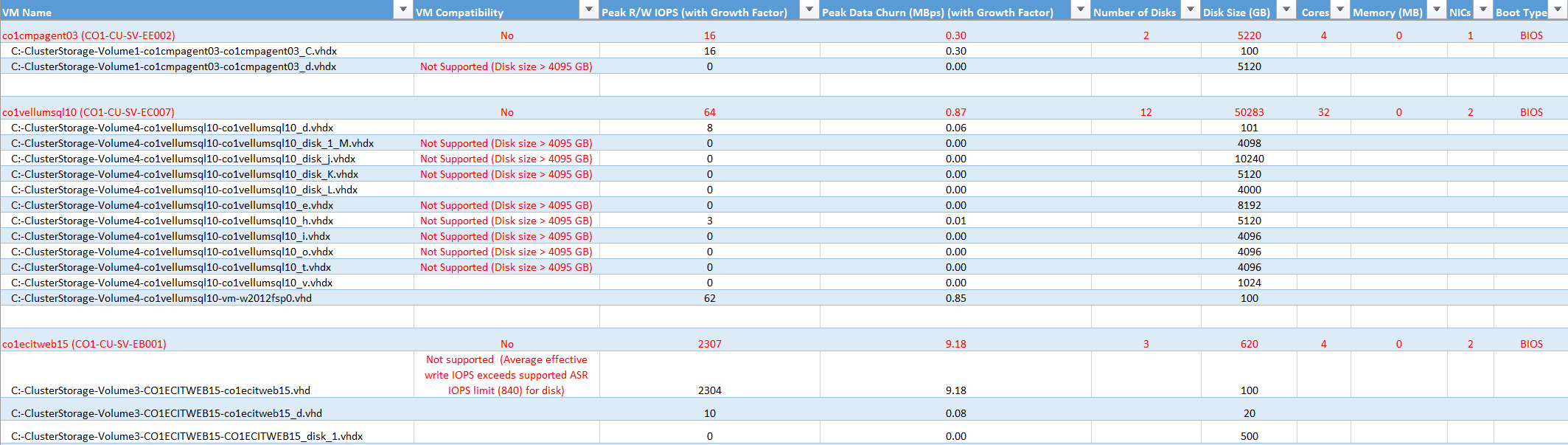This screenshot has width=1568, height=445.
Task: Click the 0.08 data churn value
Action: (x=956, y=413)
